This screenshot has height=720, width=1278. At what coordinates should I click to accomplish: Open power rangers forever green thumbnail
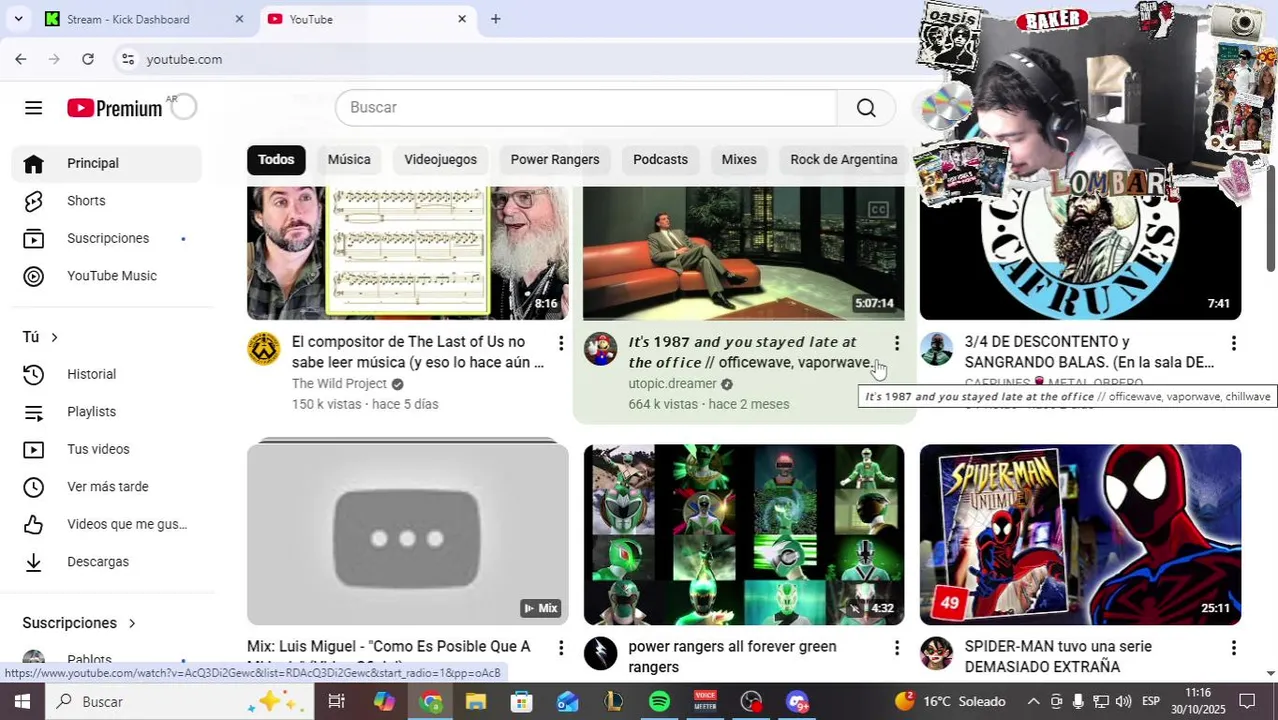click(x=743, y=535)
